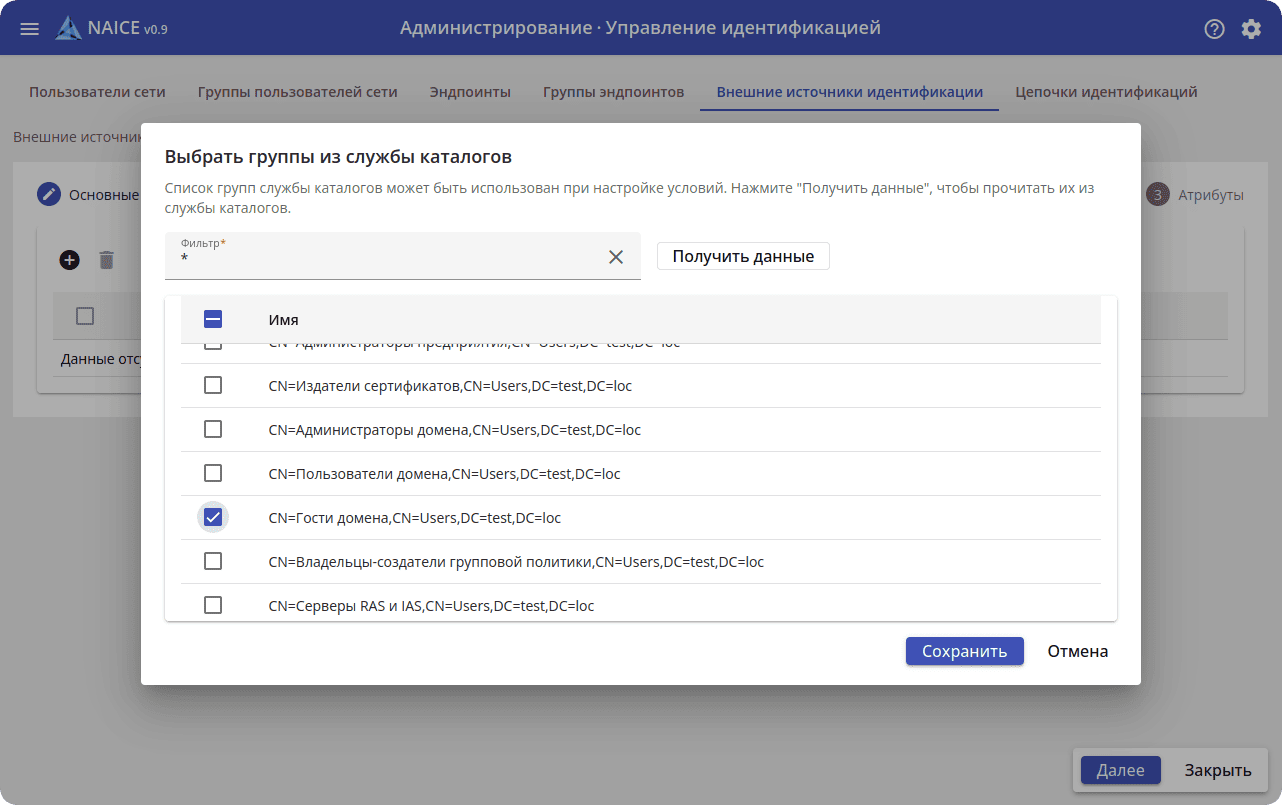Check the Администраторы домена group checkbox
This screenshot has height=805, width=1282.
213,430
